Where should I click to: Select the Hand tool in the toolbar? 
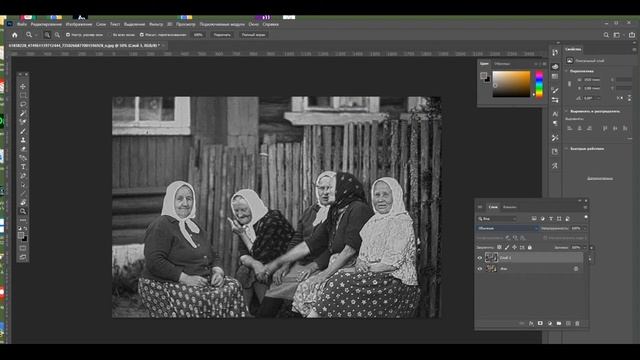click(23, 202)
